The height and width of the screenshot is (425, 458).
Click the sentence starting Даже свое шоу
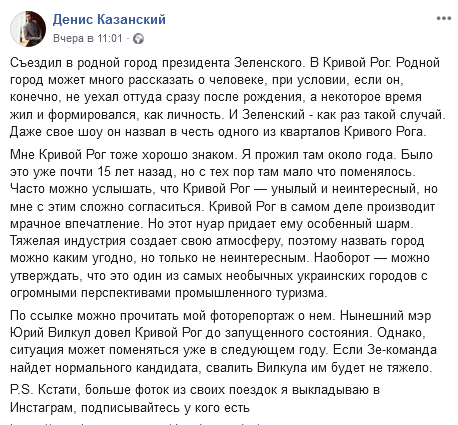click(x=218, y=132)
